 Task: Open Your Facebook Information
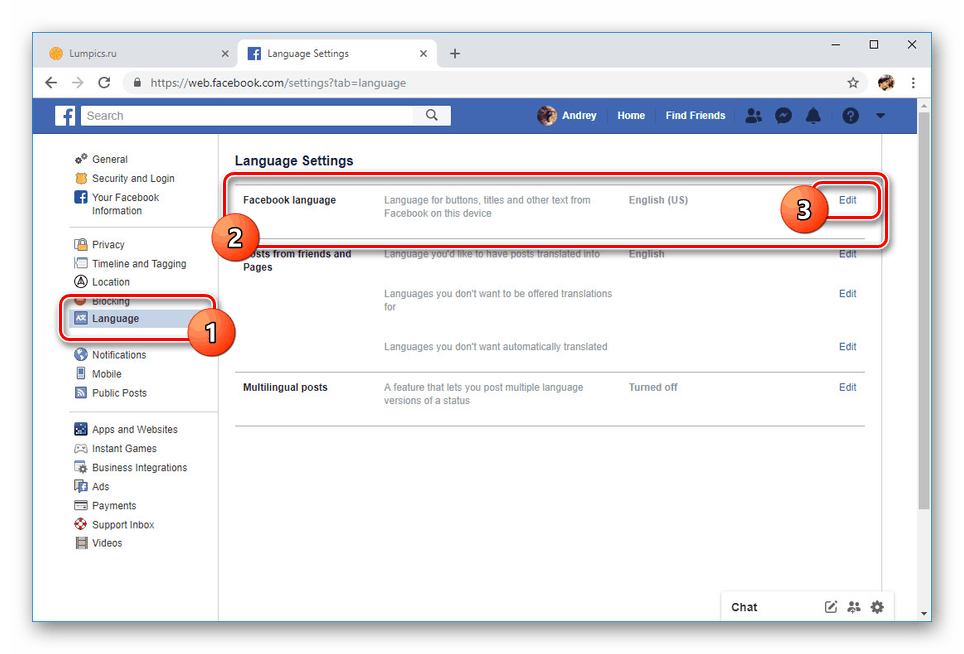(125, 204)
